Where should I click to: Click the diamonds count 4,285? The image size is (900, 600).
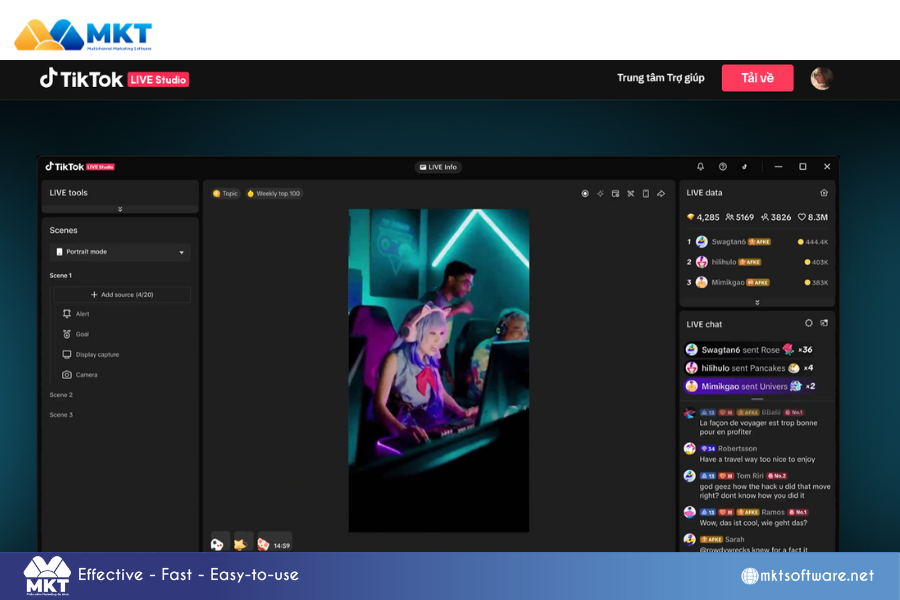click(703, 217)
